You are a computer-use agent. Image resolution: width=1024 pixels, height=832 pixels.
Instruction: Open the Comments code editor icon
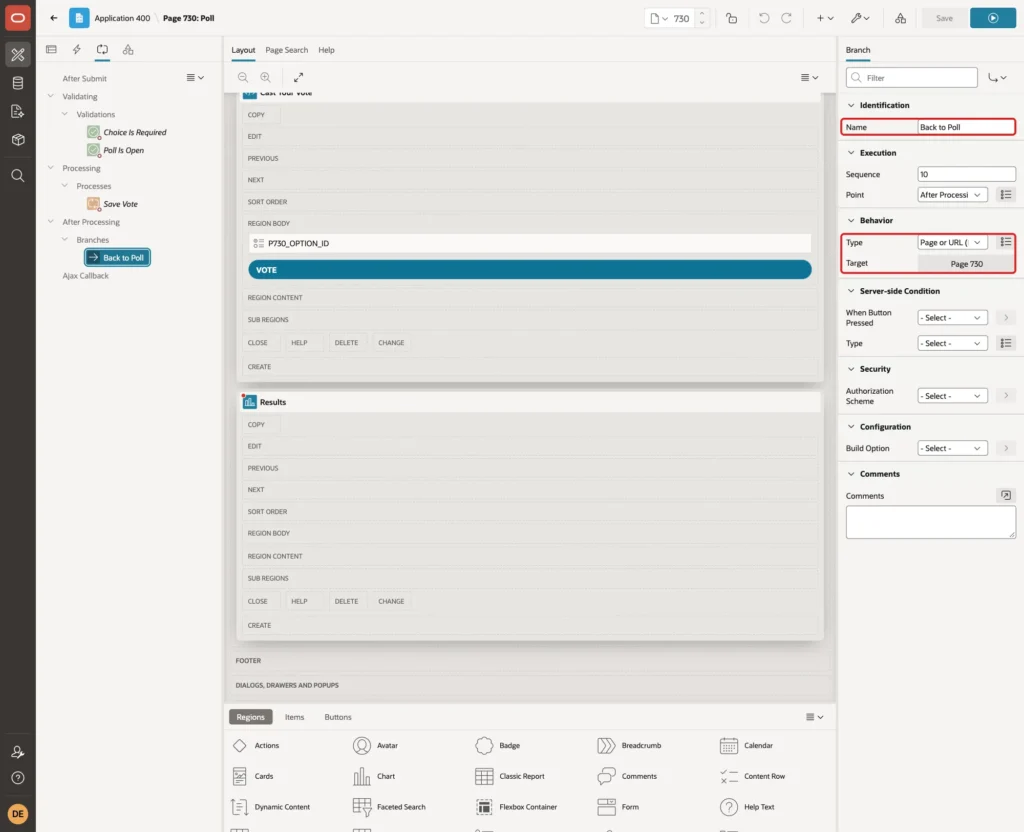[x=1006, y=496]
